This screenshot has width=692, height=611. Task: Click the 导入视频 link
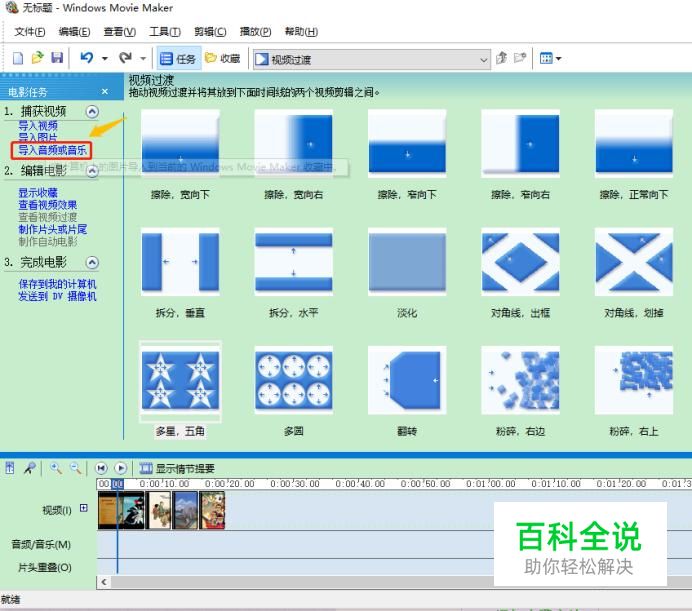(38, 126)
